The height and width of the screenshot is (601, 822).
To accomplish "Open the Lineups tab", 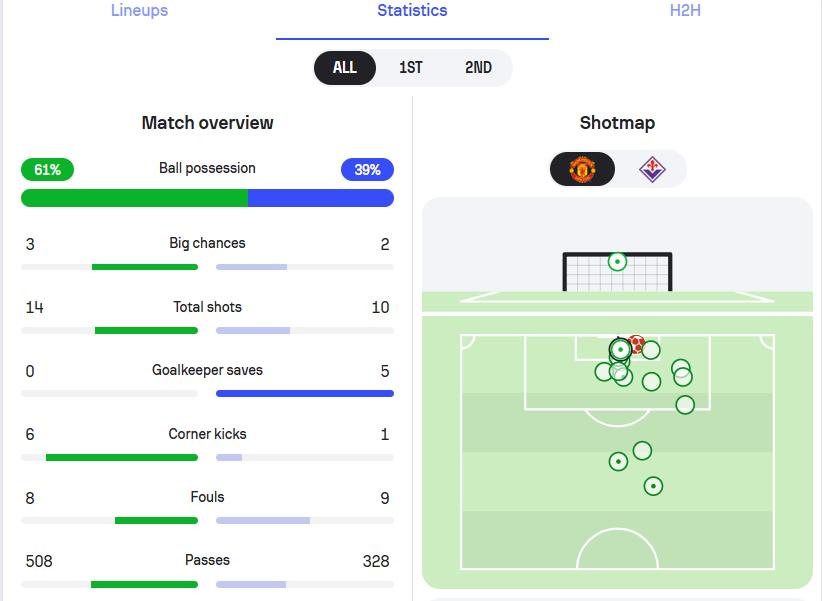I will [139, 10].
